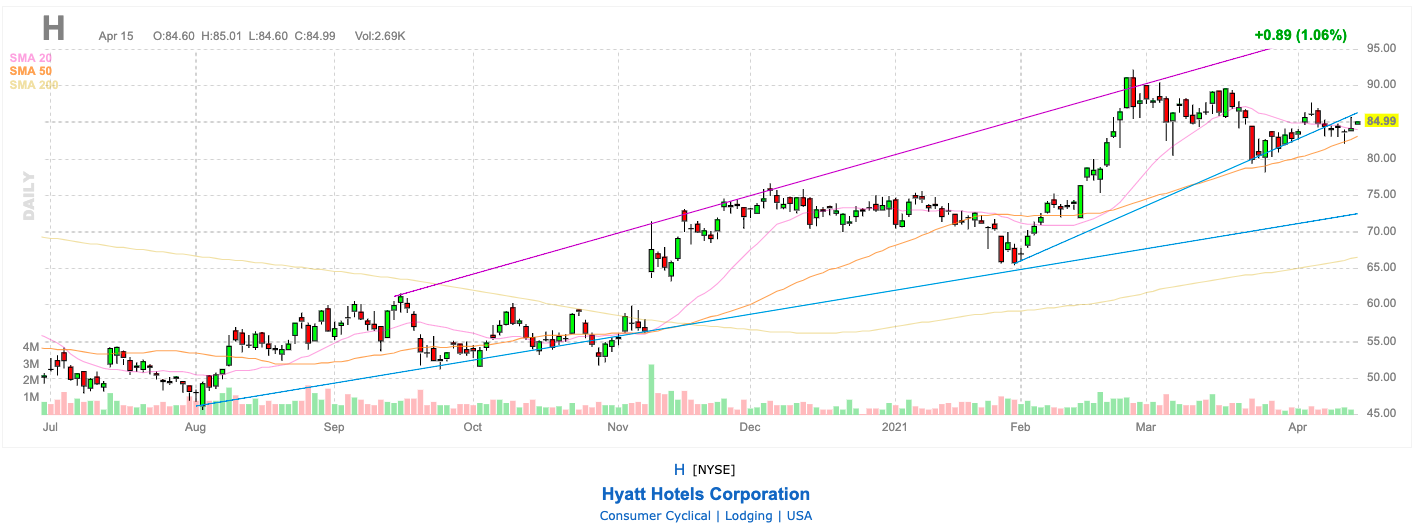1416x525 pixels.
Task: Open the Consumer Cyclical sector link
Action: (654, 516)
